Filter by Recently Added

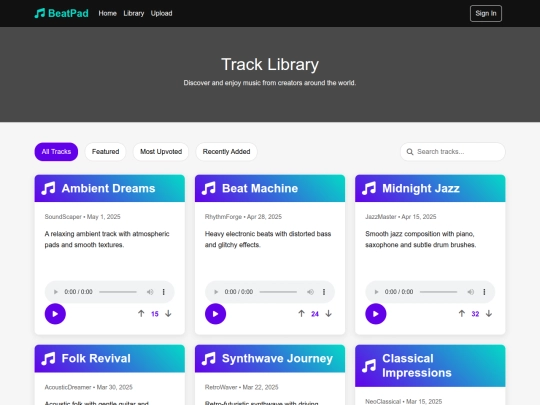(226, 152)
